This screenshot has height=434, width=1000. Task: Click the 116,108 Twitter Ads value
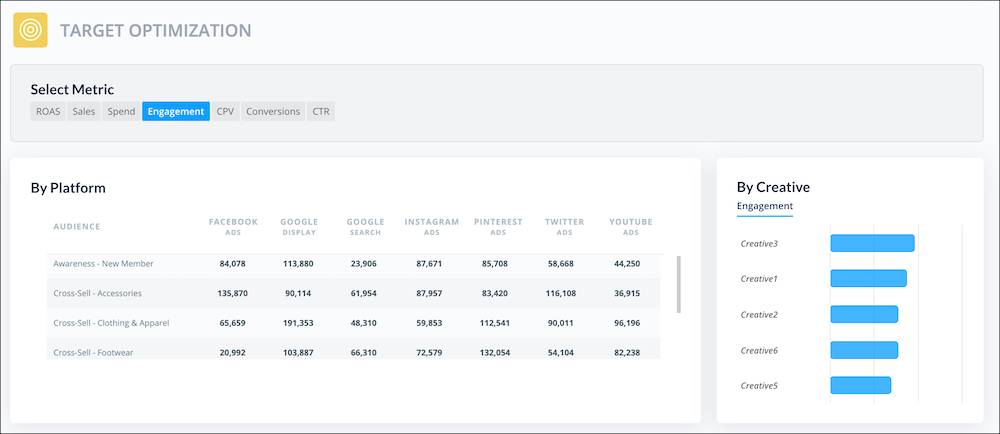point(561,294)
